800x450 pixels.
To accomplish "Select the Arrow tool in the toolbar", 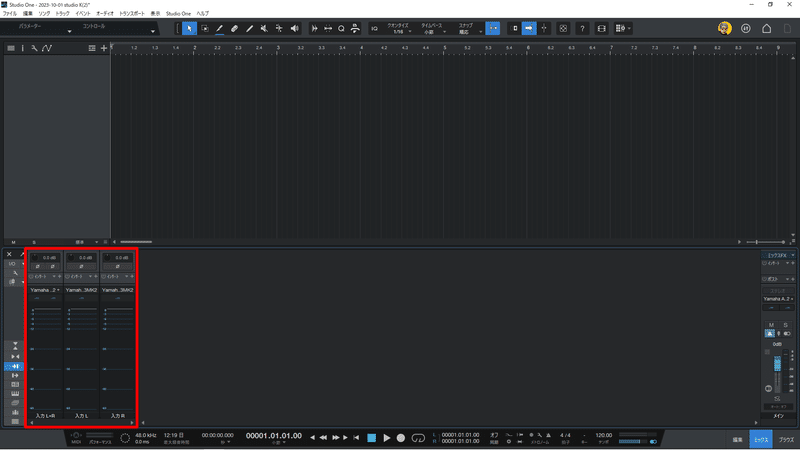I will 189,29.
